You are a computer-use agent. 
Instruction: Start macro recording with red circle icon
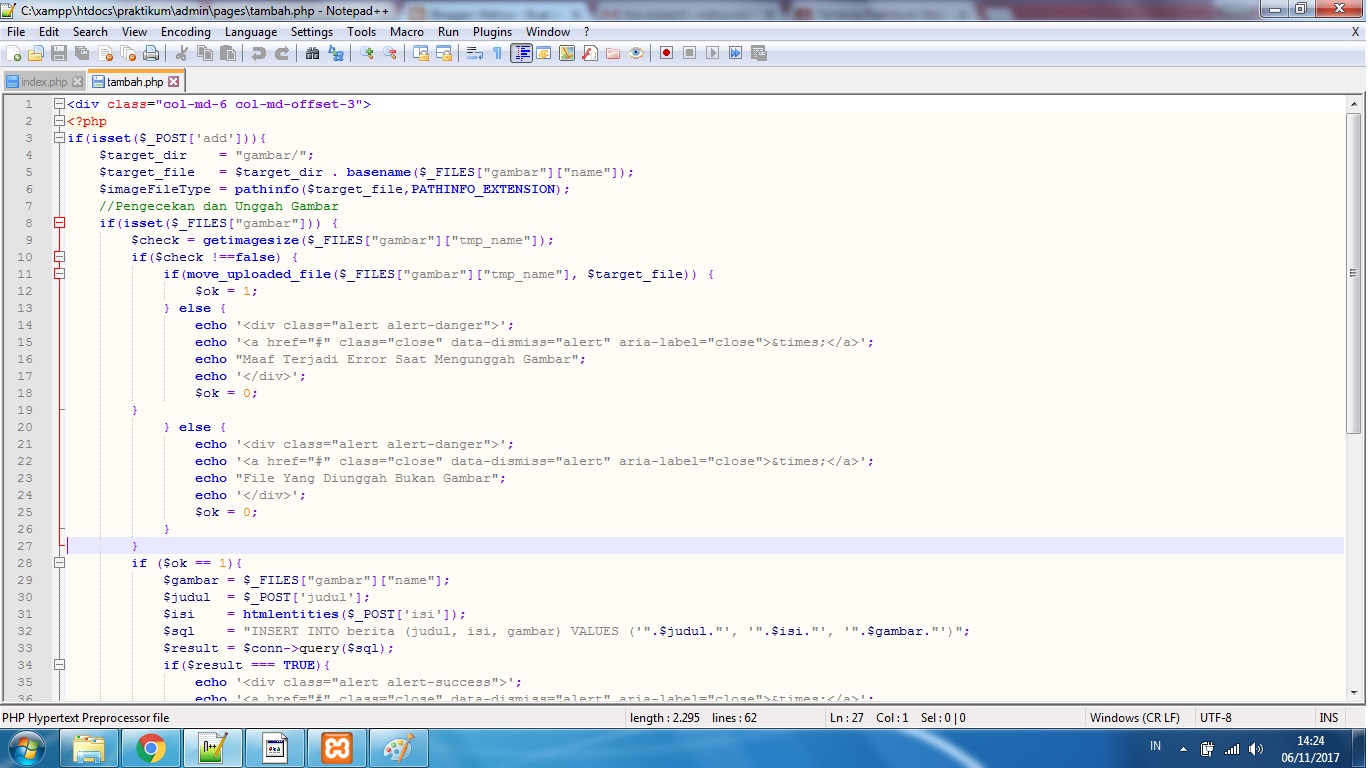pyautogui.click(x=665, y=53)
